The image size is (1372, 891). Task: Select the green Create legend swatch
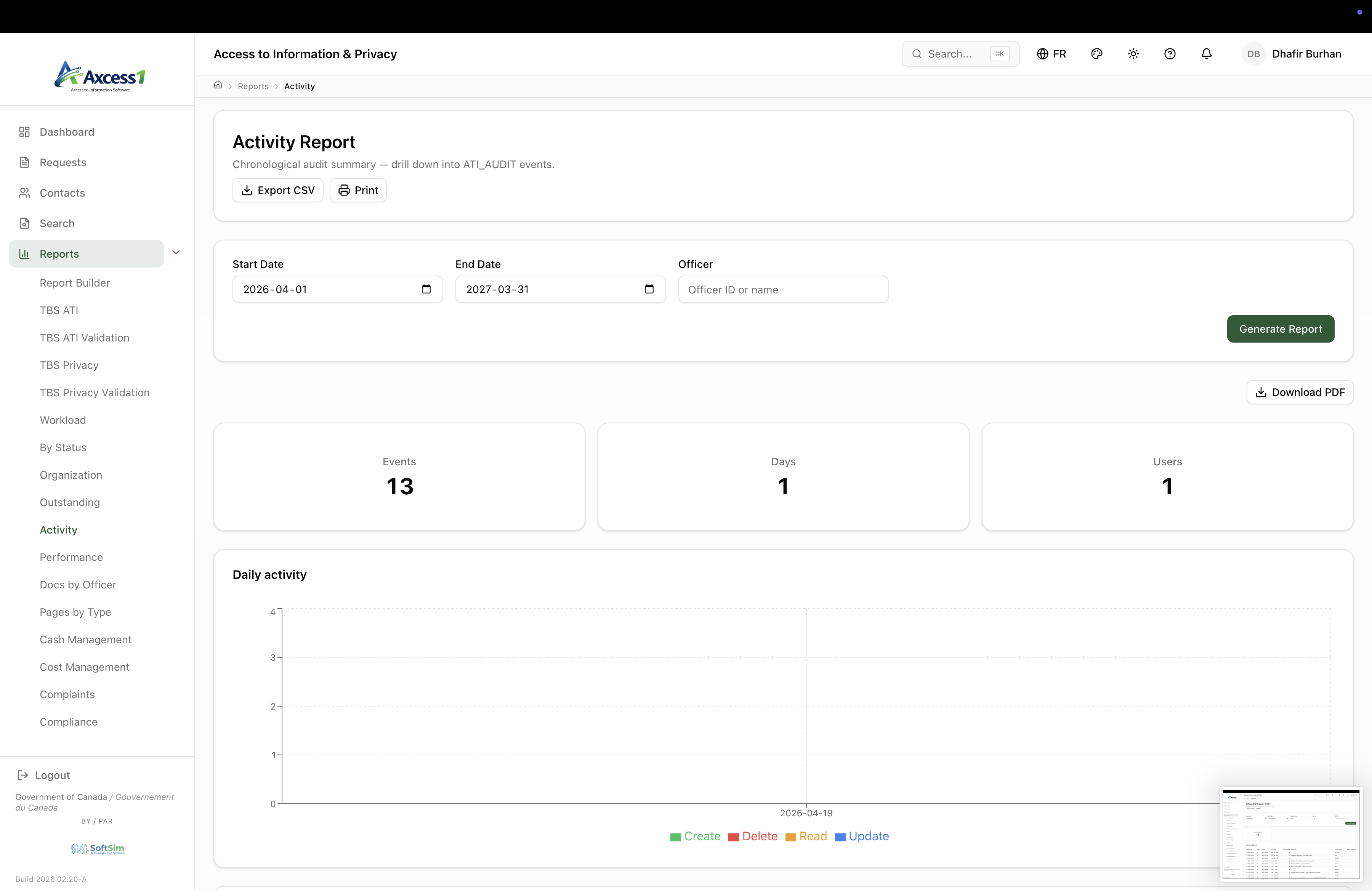(675, 837)
